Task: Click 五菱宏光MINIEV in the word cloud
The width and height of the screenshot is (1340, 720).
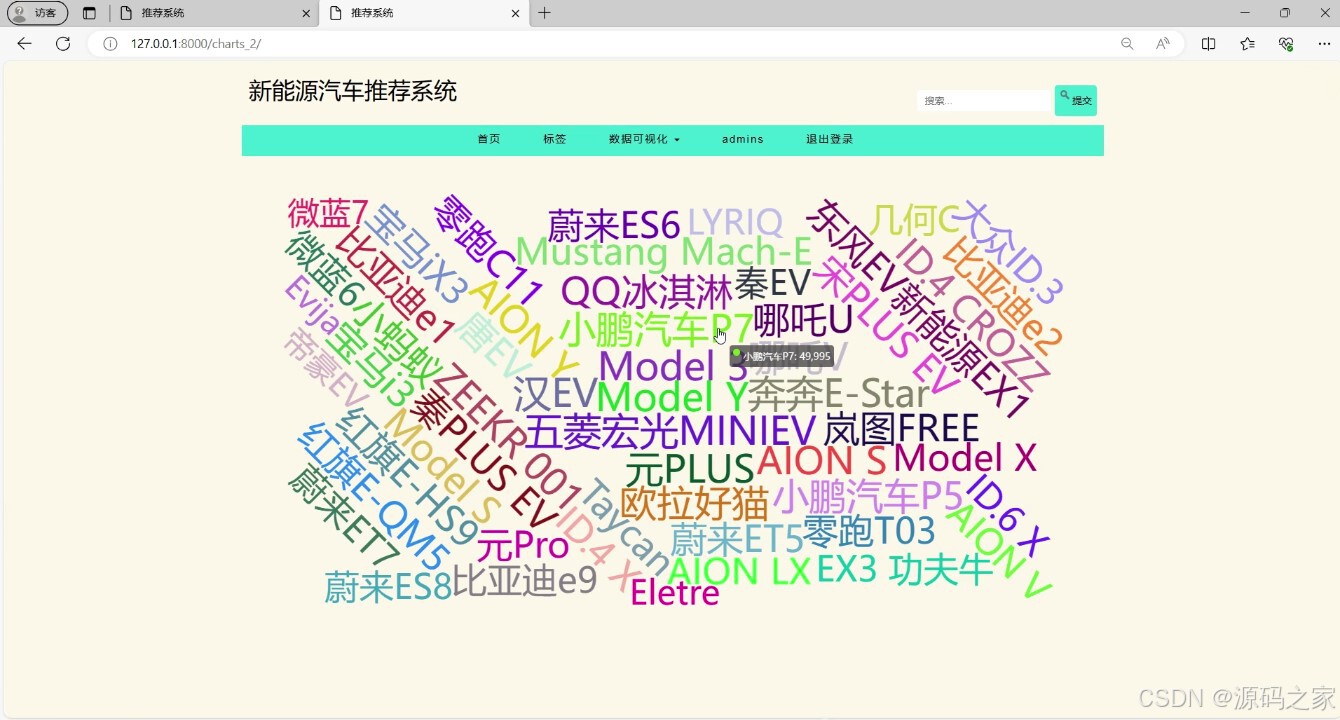Action: [x=664, y=428]
